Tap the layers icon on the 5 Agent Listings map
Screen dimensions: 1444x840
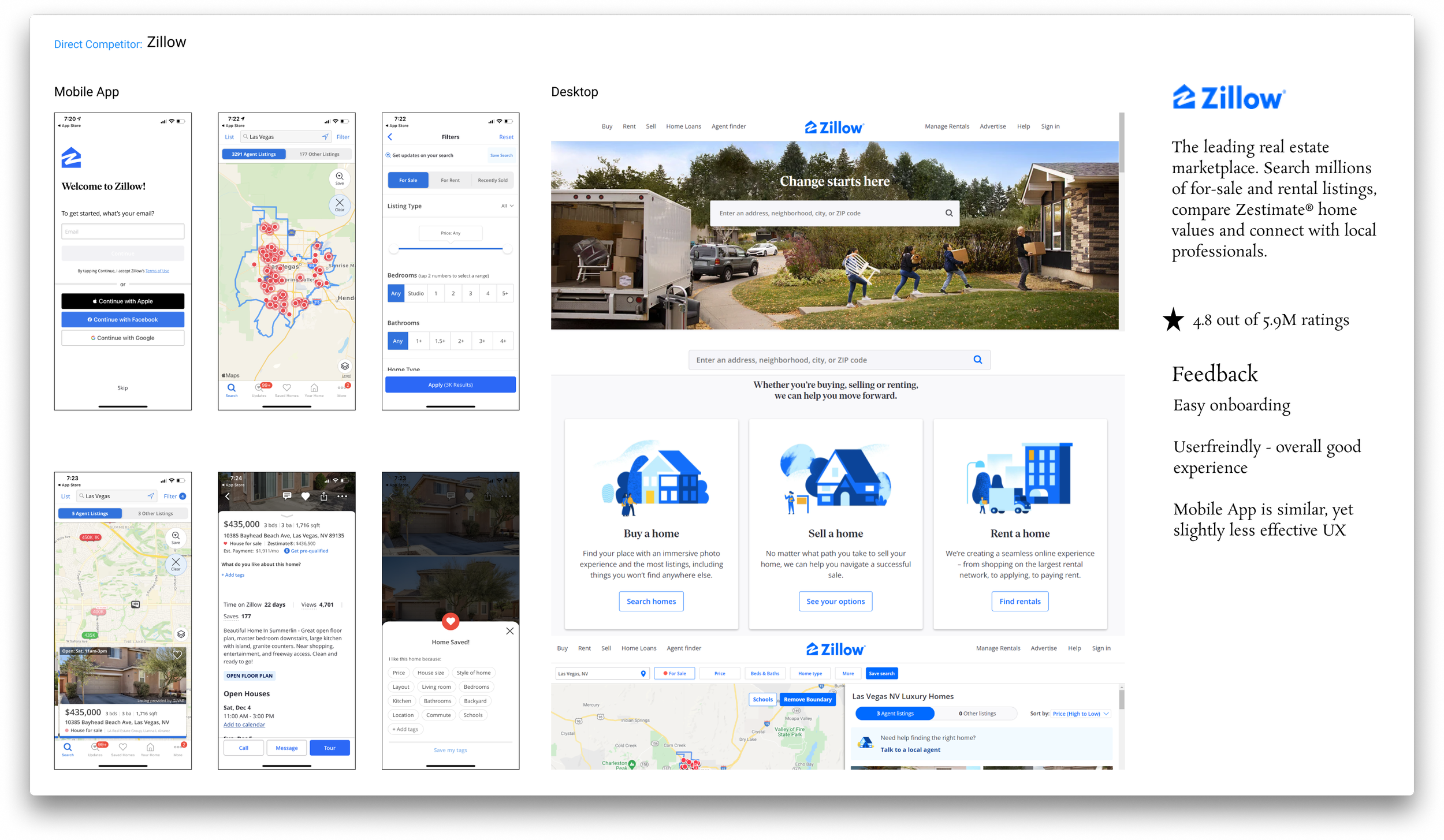181,634
